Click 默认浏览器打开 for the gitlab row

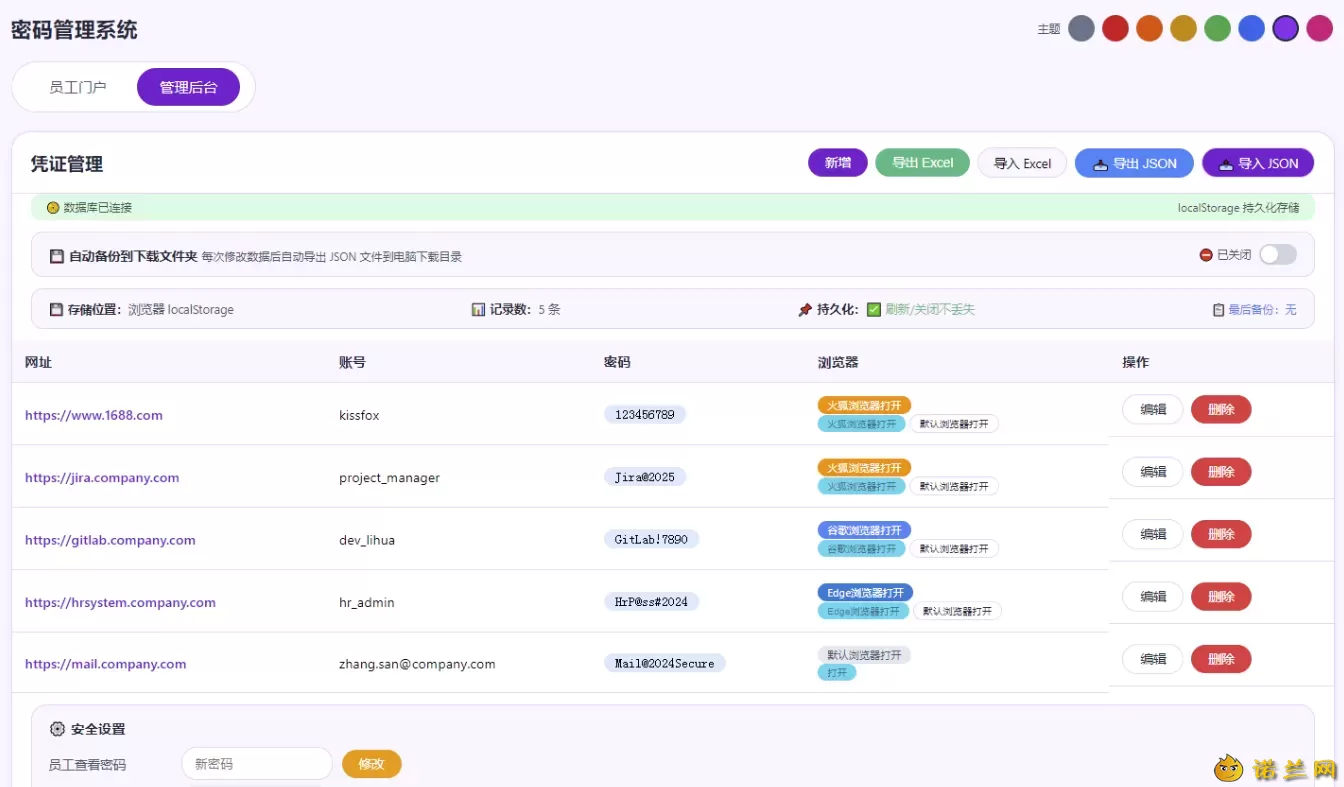(x=954, y=549)
